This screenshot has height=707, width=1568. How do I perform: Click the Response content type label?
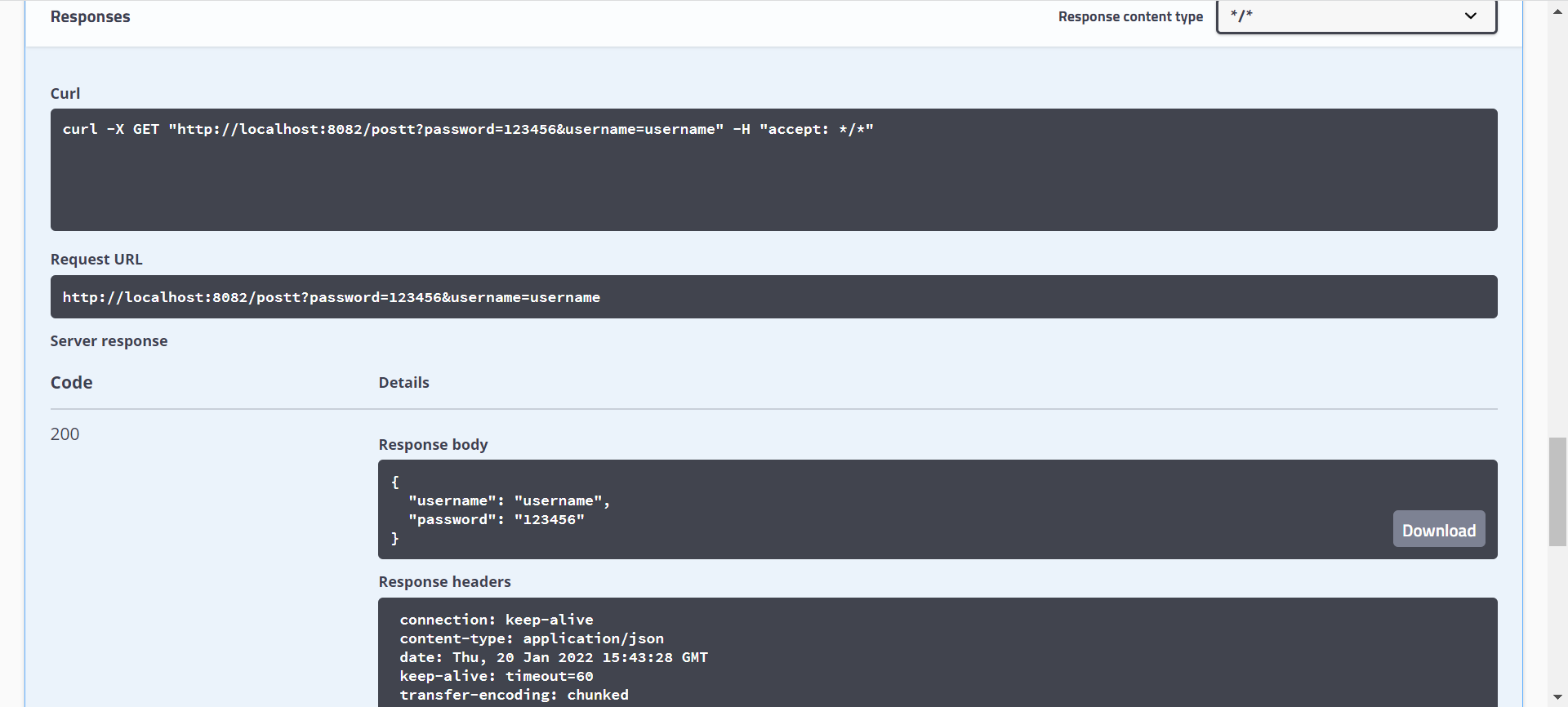tap(1130, 17)
